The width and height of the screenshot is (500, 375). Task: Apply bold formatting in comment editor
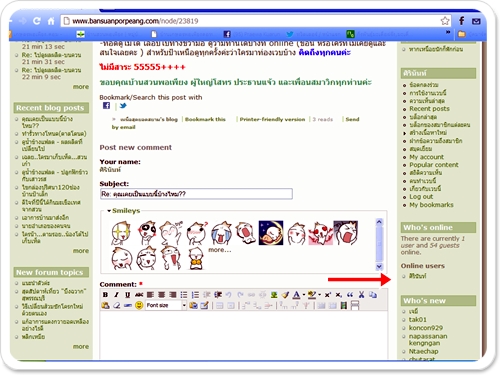tap(105, 295)
